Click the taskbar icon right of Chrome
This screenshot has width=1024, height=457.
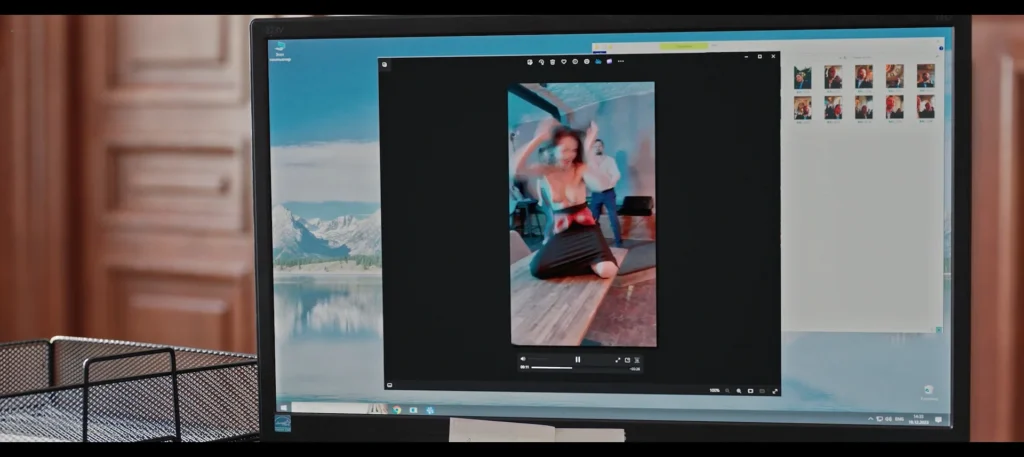point(413,410)
